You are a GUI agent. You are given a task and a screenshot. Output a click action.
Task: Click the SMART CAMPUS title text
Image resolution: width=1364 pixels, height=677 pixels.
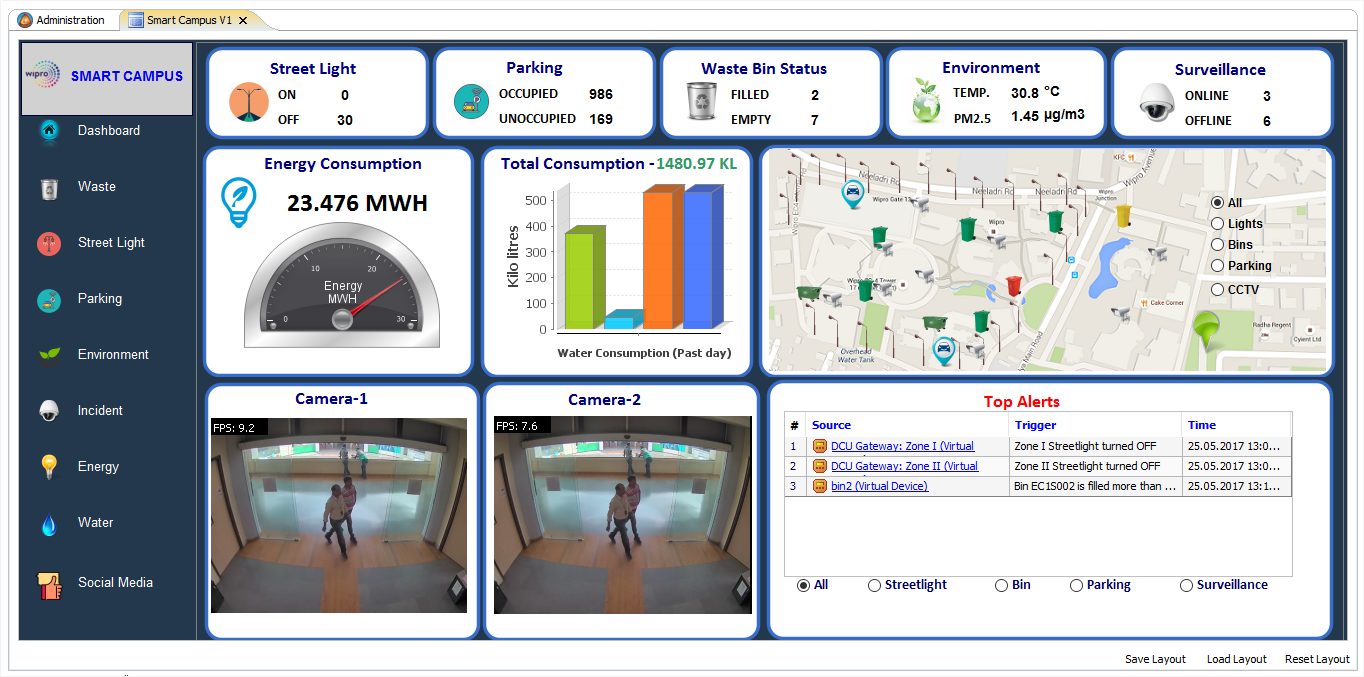click(x=127, y=76)
